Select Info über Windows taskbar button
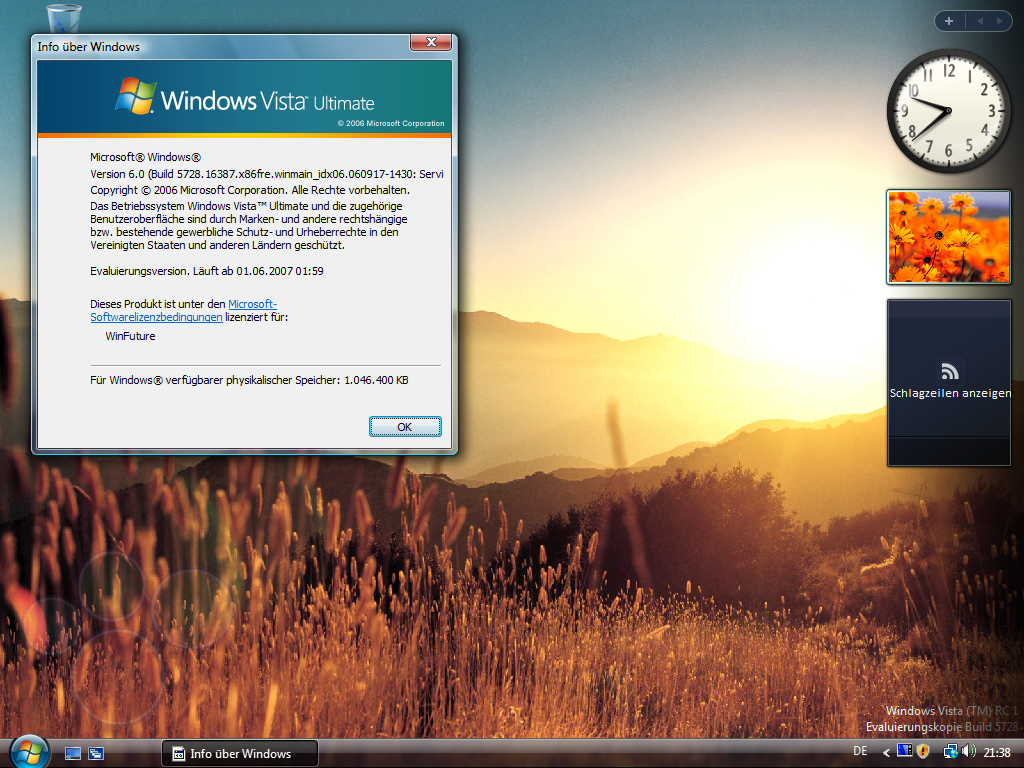 tap(240, 754)
